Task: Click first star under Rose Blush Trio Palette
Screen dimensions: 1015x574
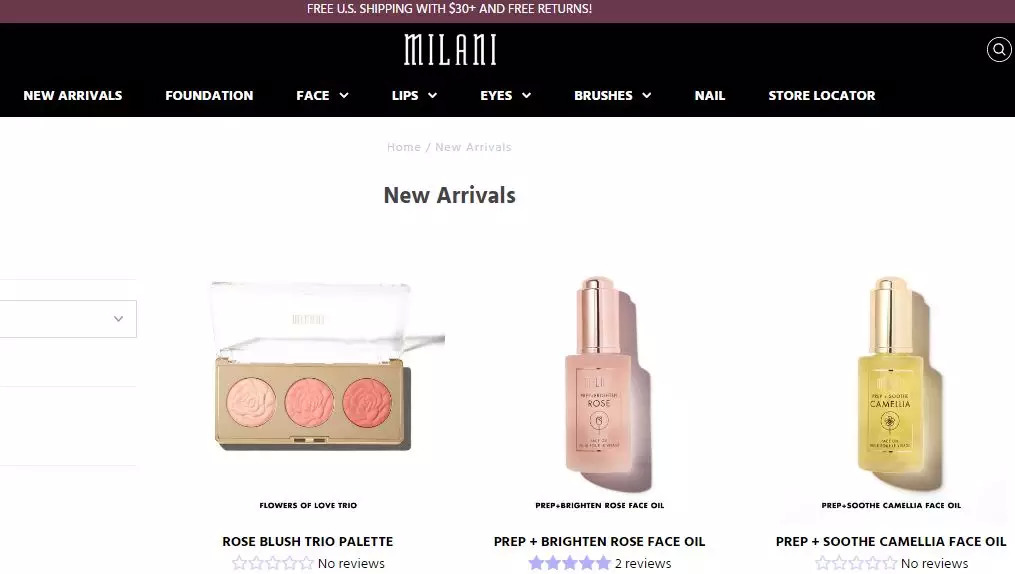Action: [x=240, y=563]
